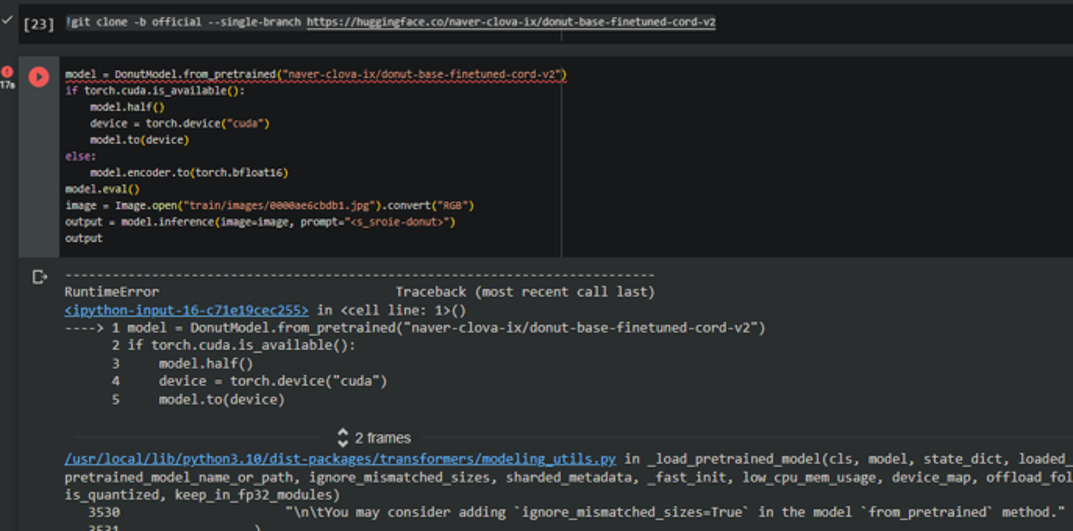Run the DonutModel code cell
The image size is (1073, 531).
pyautogui.click(x=38, y=77)
